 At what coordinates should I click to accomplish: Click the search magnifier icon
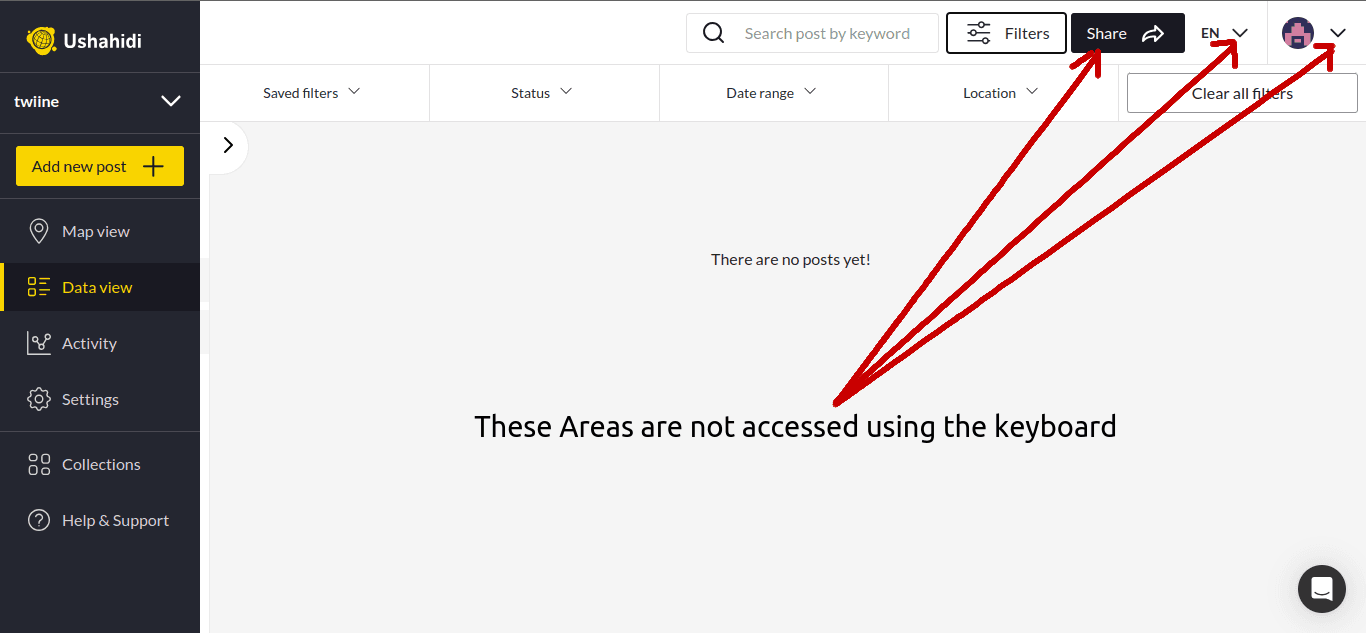coord(713,33)
